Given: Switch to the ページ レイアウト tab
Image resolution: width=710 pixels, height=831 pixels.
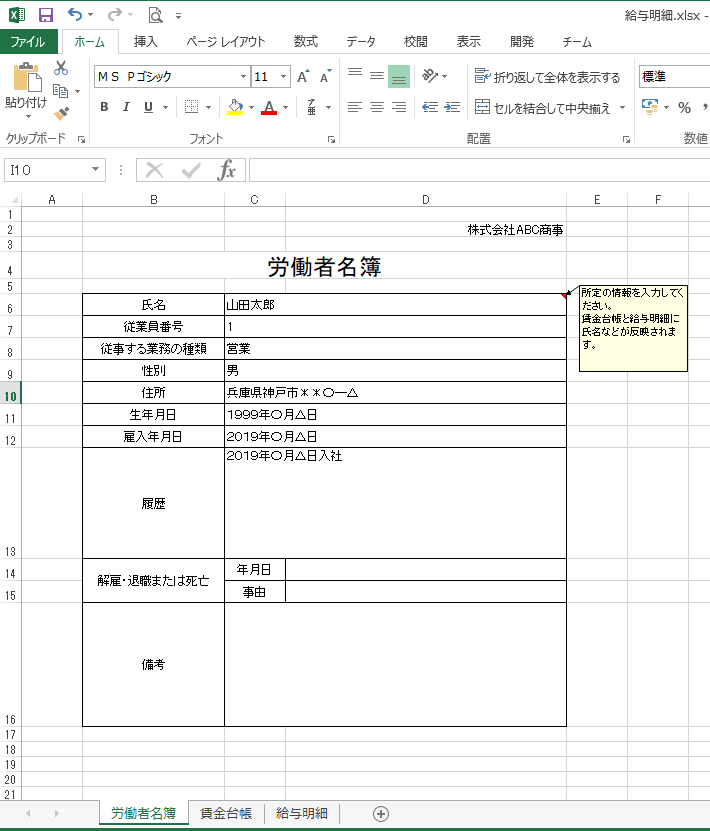Looking at the screenshot, I should pos(226,42).
